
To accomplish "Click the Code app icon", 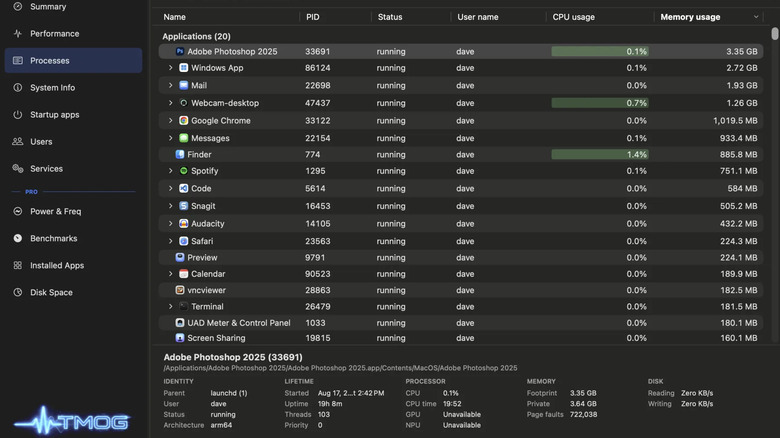I will pos(184,188).
